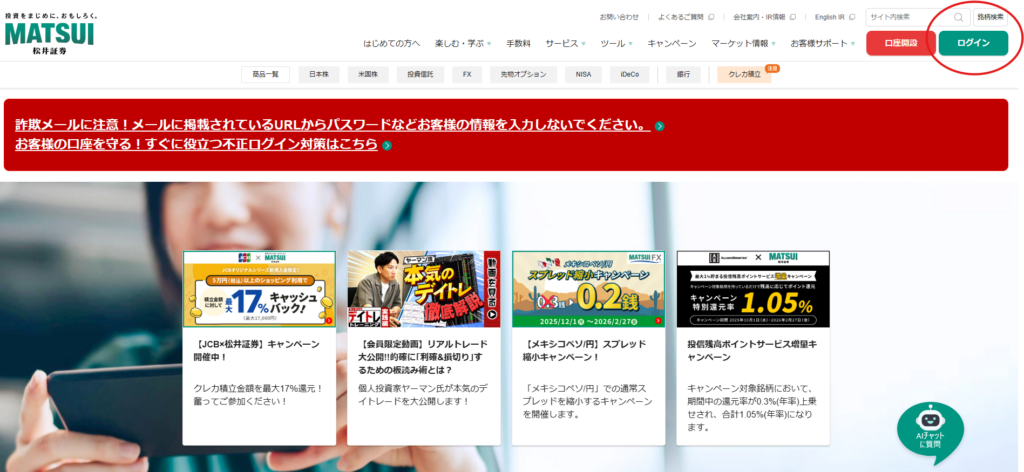The height and width of the screenshot is (472, 1024).
Task: Click the red 口座開設 button
Action: pyautogui.click(x=901, y=43)
